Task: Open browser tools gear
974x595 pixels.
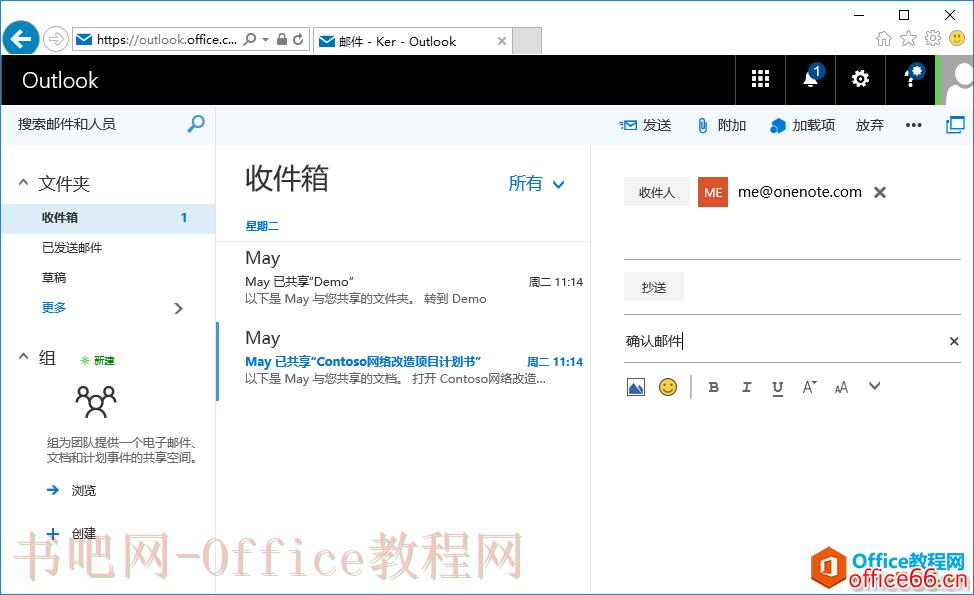Action: [933, 39]
